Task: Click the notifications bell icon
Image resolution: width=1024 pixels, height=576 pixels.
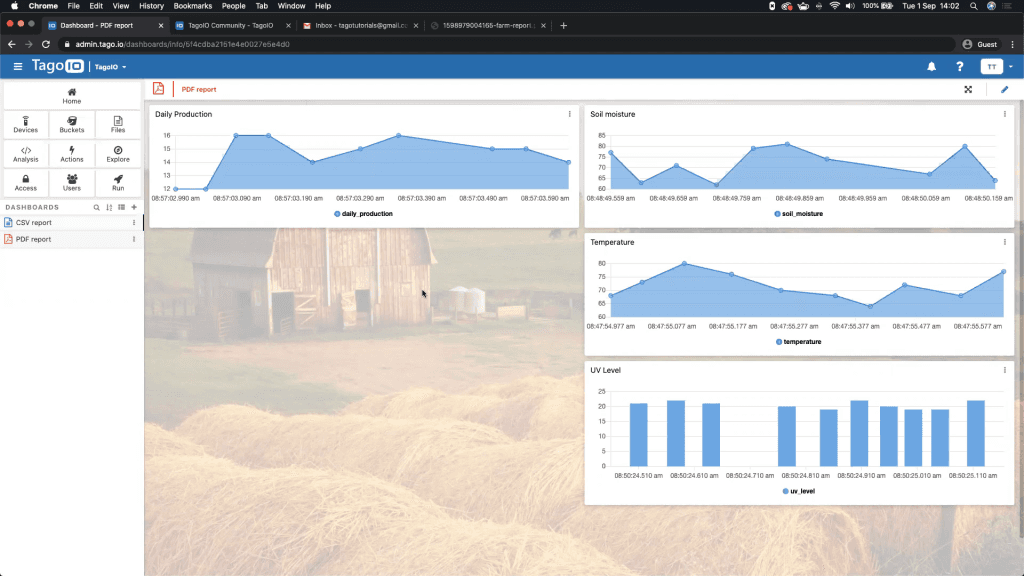Action: pos(930,65)
